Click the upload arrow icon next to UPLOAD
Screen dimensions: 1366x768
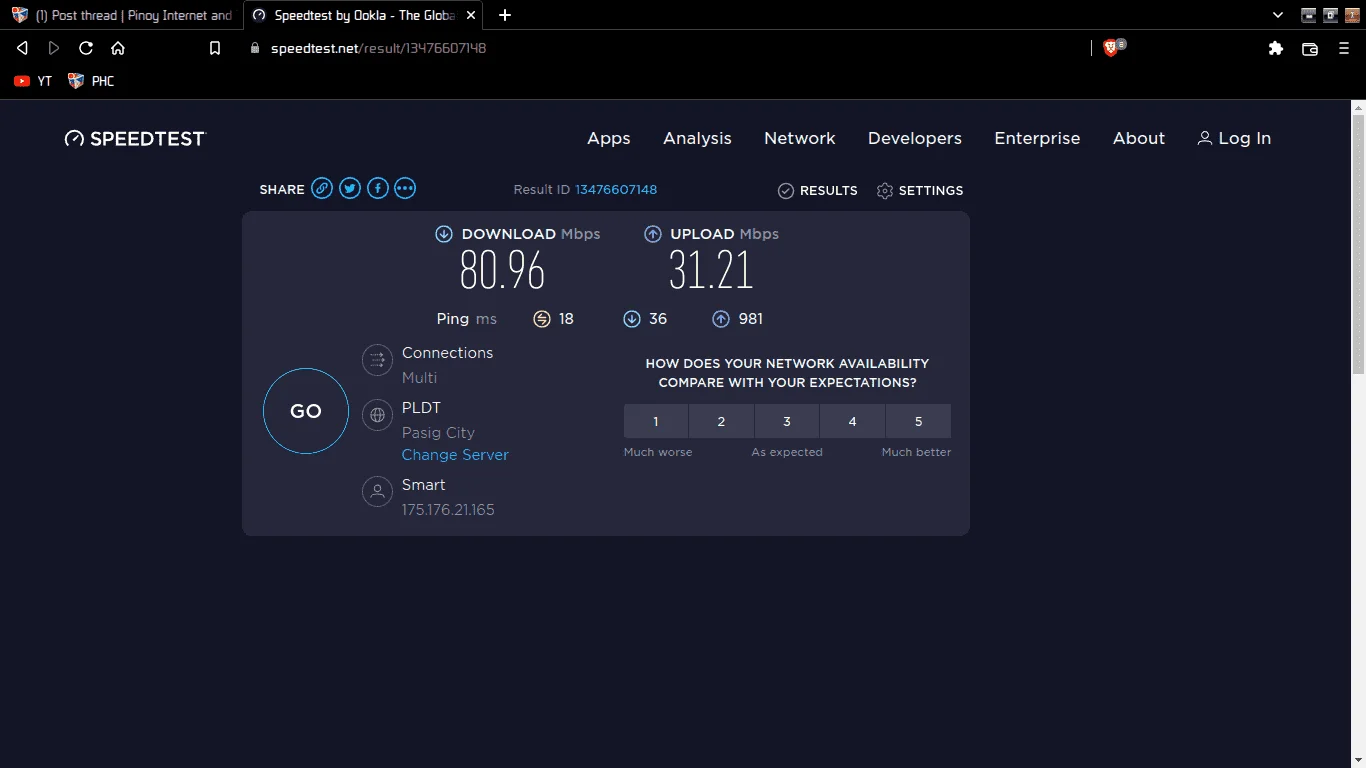tap(653, 234)
